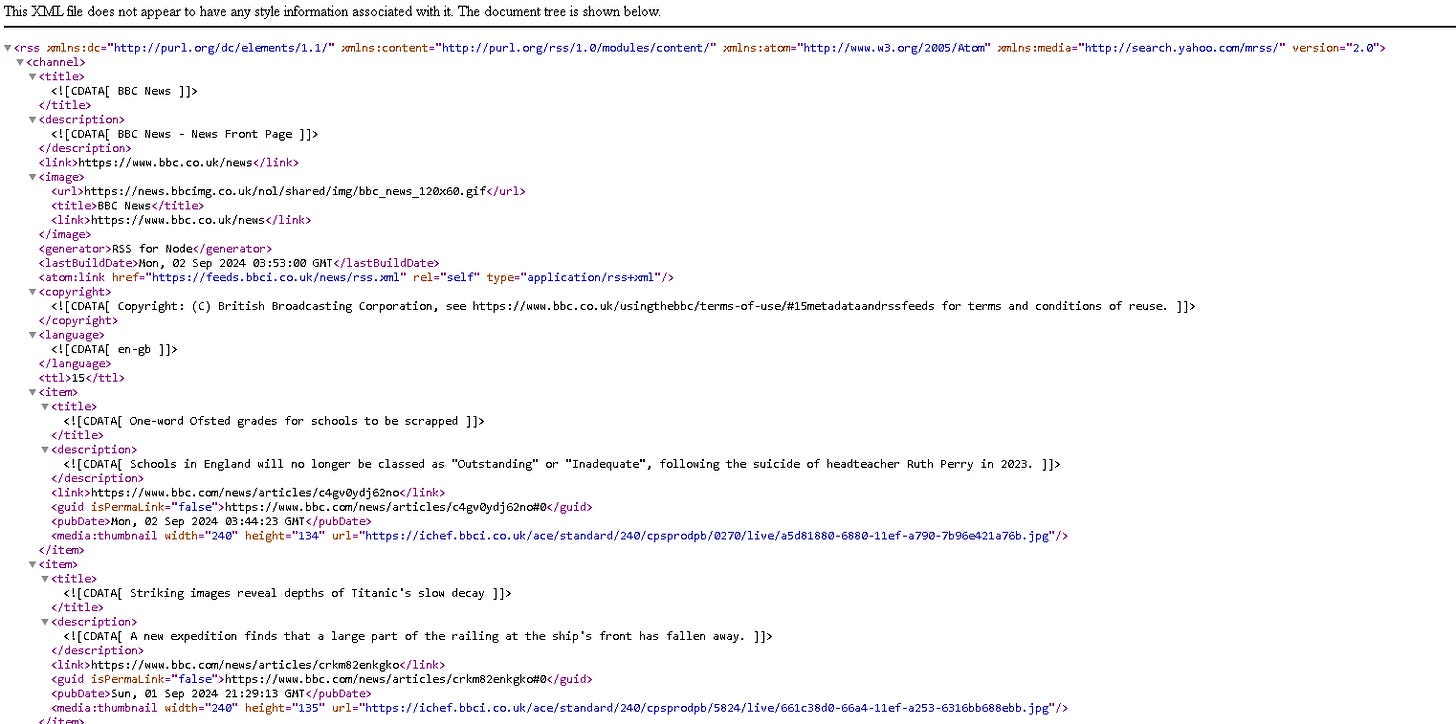Click the xmlns:dc purl.org attribute in rss tag

191,48
